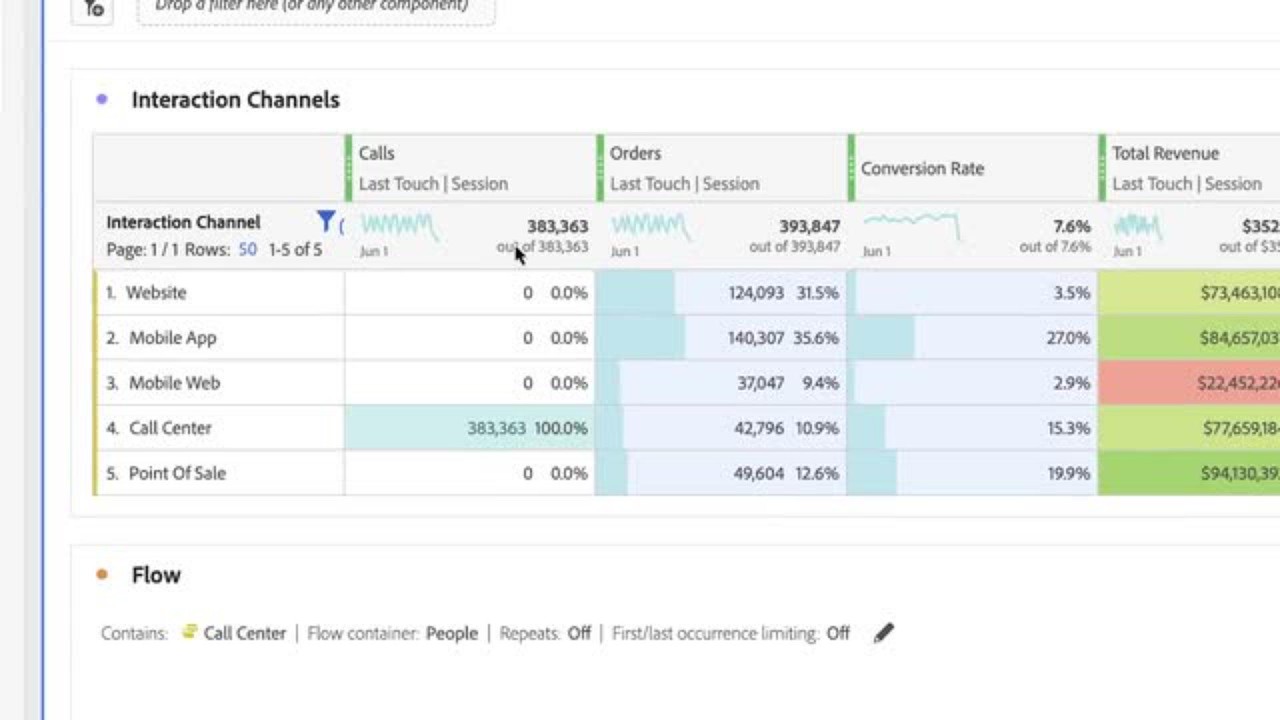Click the Repeats Off setting
This screenshot has width=1280, height=720.
[x=579, y=633]
